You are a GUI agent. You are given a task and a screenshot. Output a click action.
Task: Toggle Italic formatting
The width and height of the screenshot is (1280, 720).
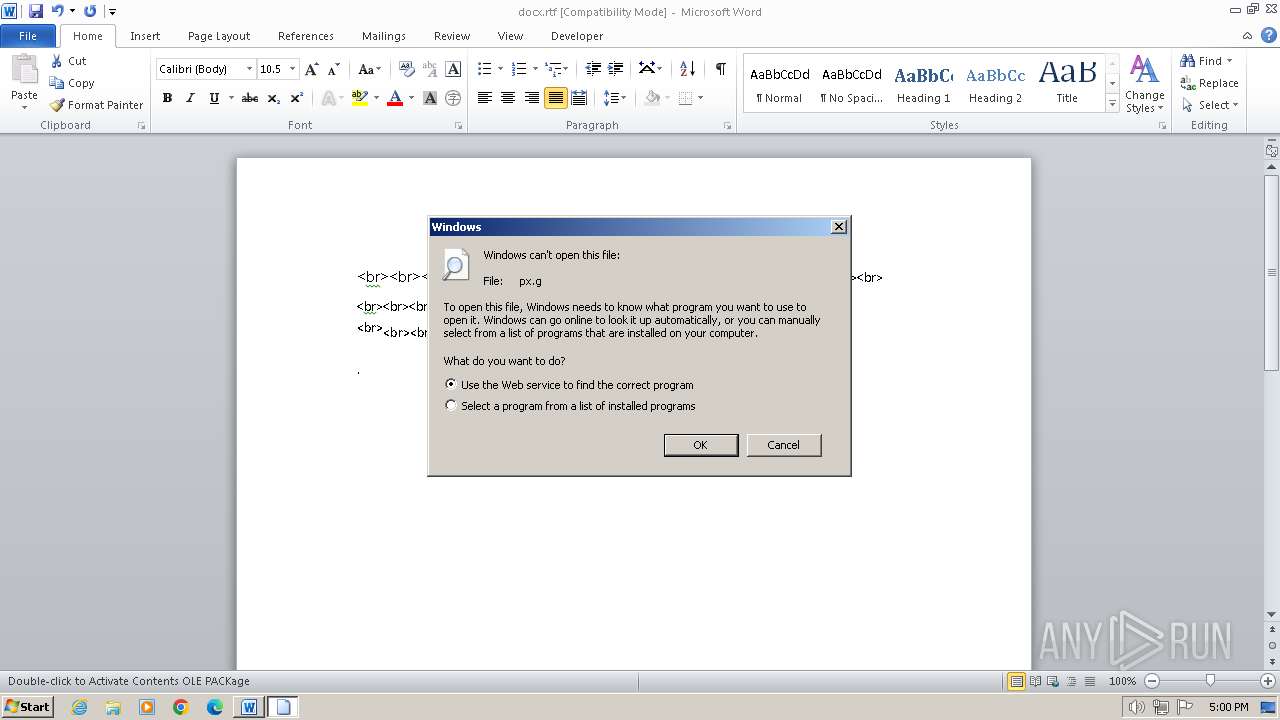coord(190,98)
